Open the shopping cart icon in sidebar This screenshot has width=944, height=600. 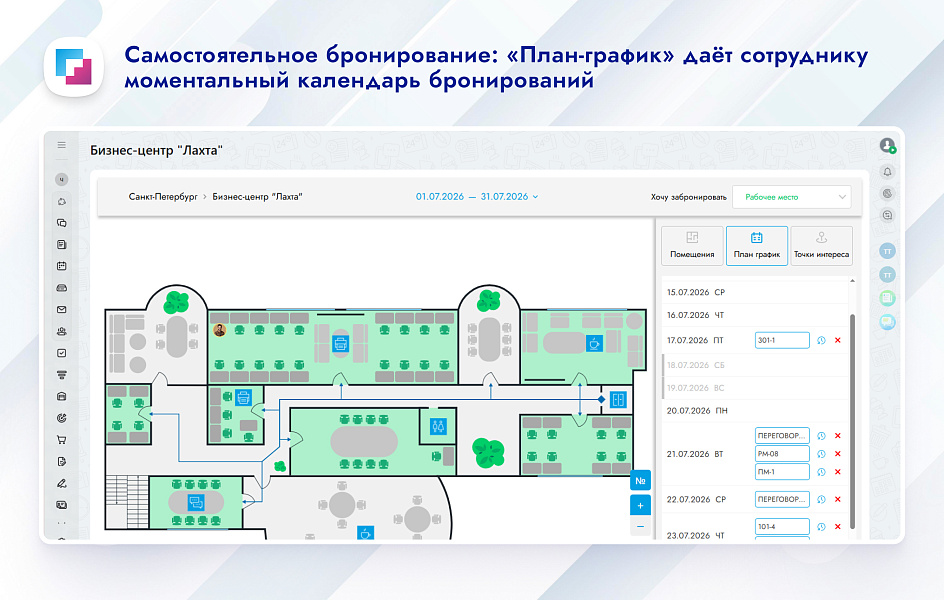click(61, 440)
